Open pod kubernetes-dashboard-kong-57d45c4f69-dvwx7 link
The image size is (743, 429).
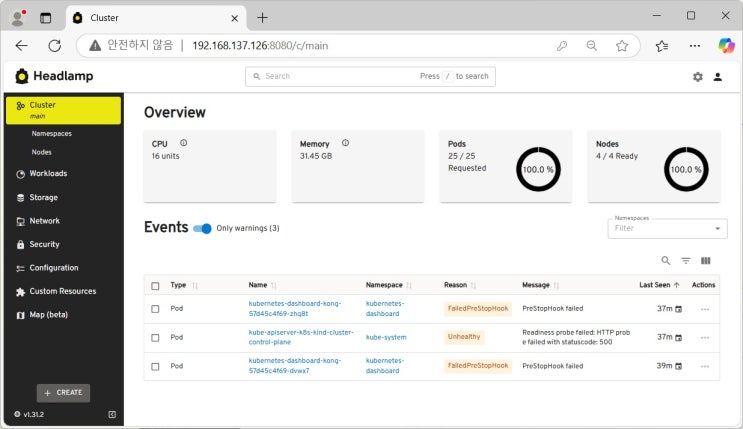tap(294, 365)
